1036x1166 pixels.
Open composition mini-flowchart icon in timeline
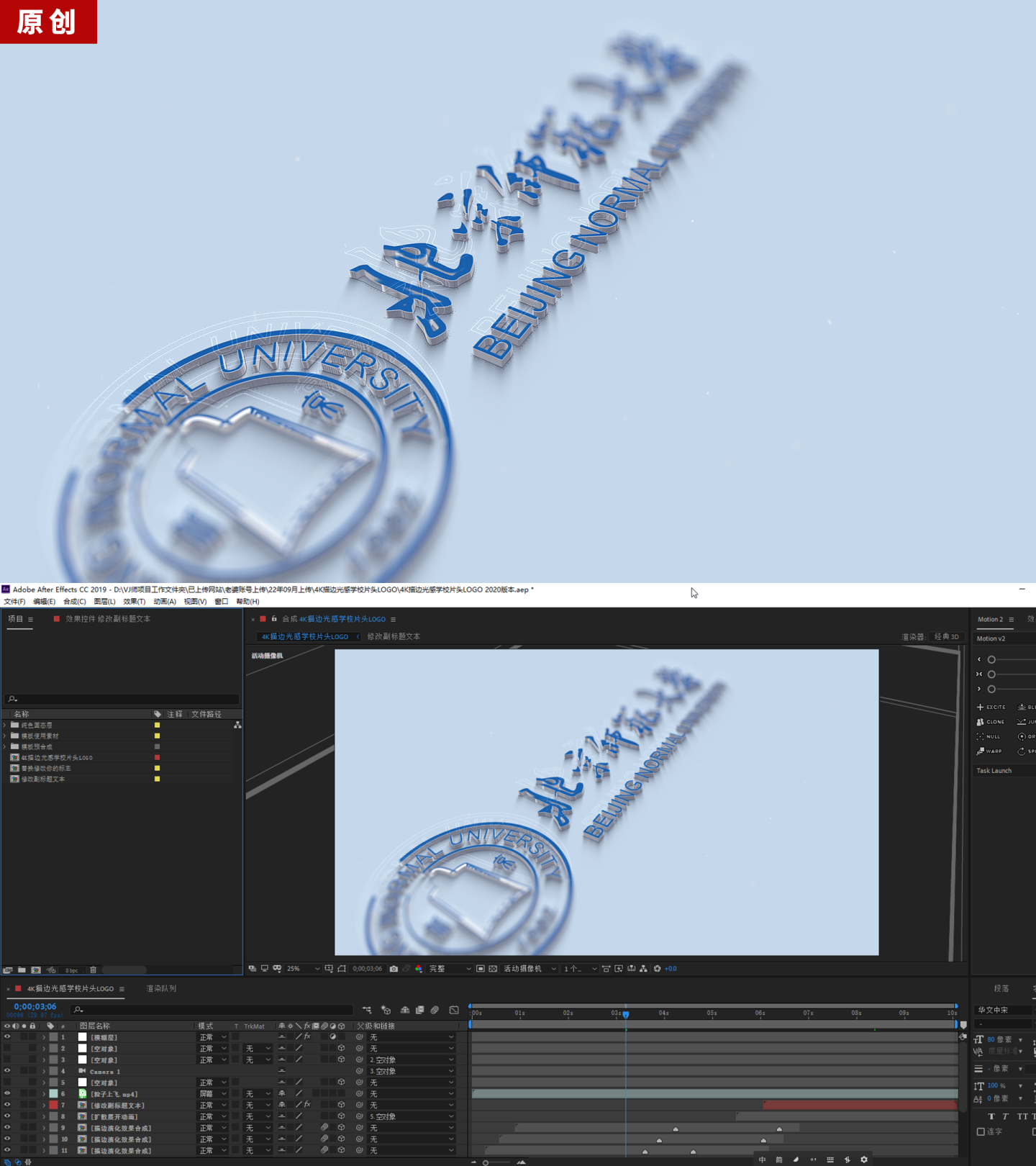coord(367,1010)
